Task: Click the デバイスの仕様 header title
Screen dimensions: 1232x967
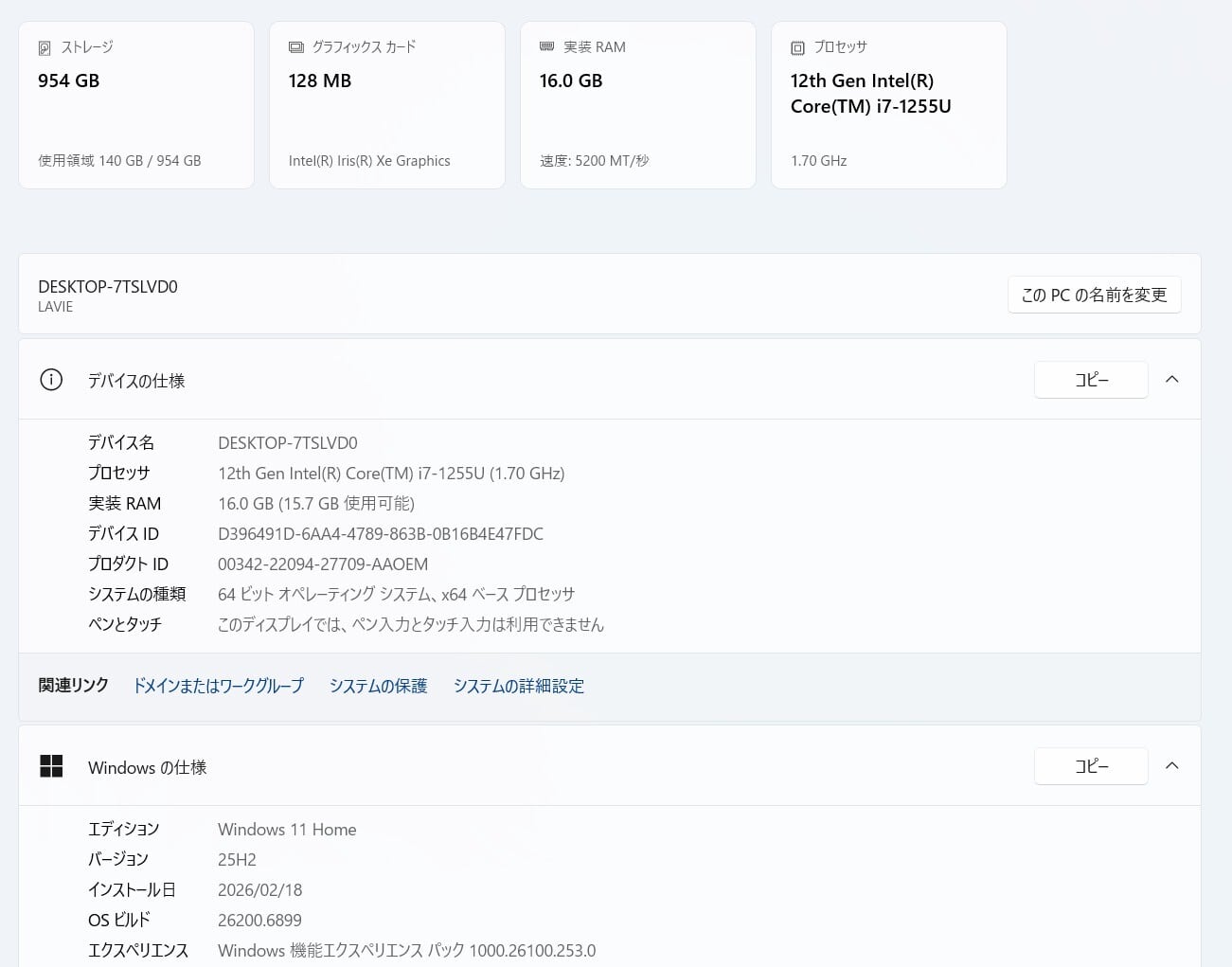Action: (136, 381)
